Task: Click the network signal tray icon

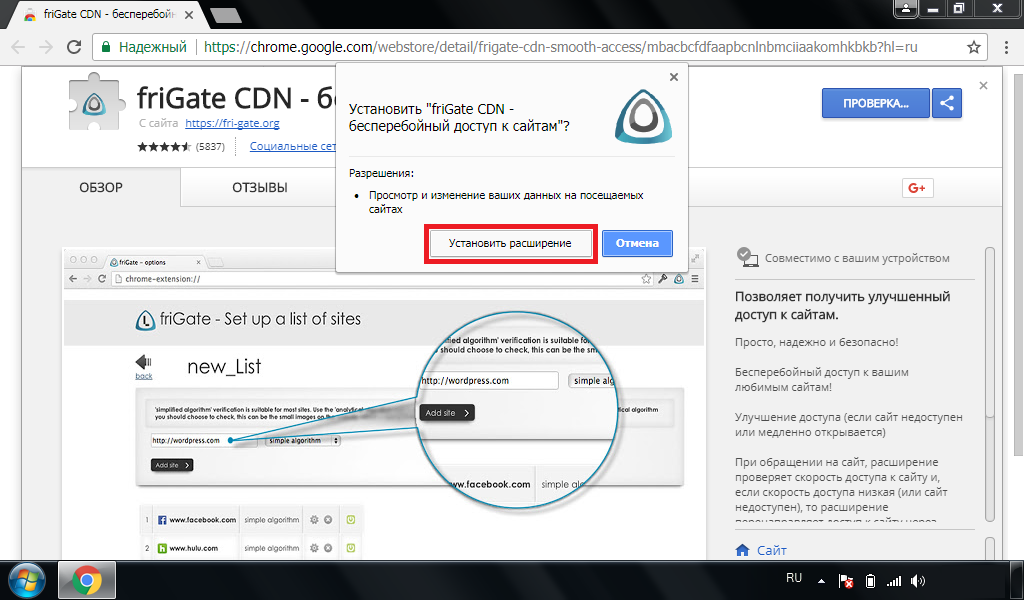Action: pos(893,580)
